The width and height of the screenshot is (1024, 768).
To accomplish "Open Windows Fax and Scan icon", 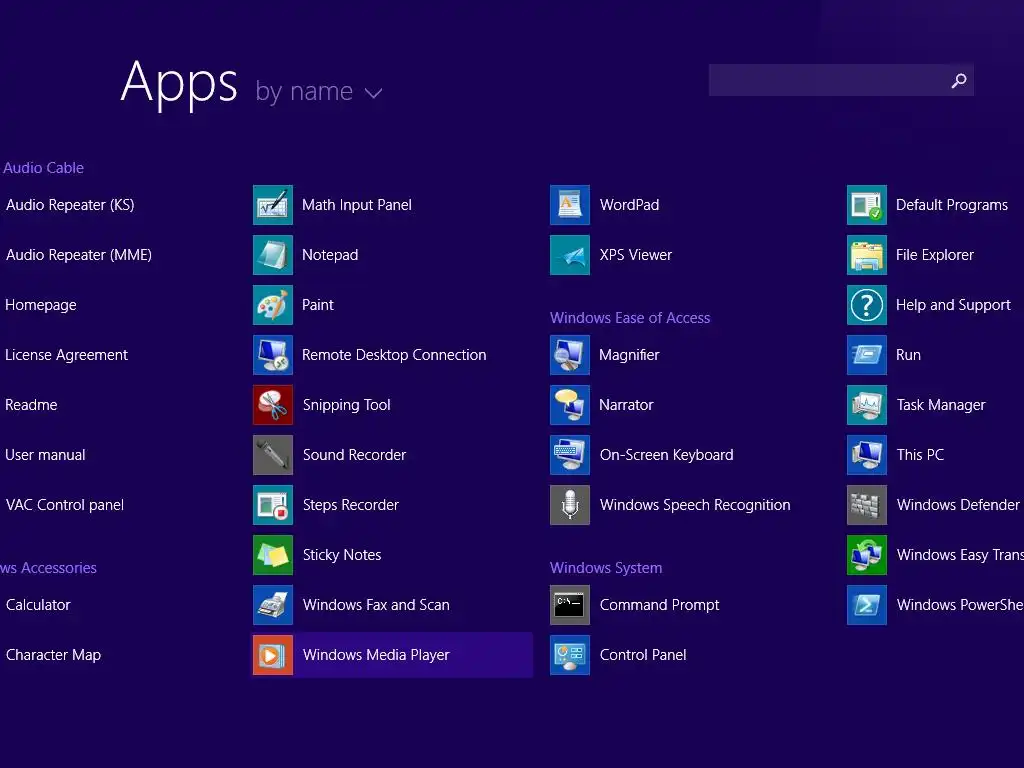I will point(273,605).
